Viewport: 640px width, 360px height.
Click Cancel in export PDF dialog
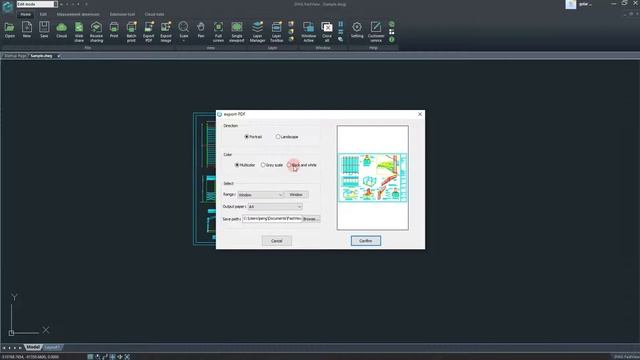277,241
